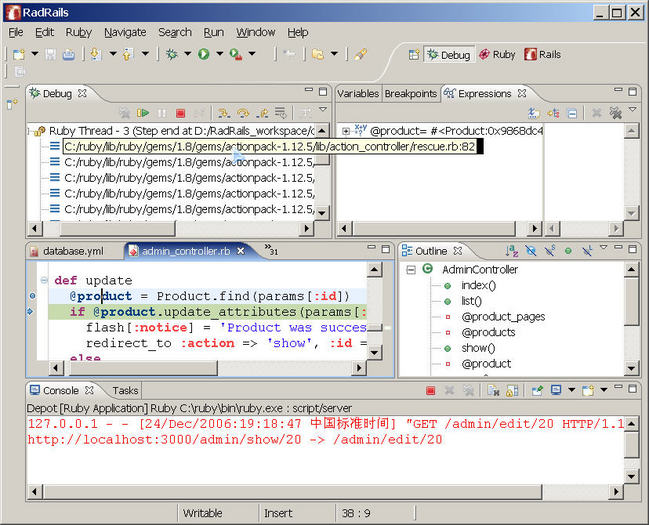Show hidden editor tabs chevron 31
The image size is (649, 525).
pos(271,249)
